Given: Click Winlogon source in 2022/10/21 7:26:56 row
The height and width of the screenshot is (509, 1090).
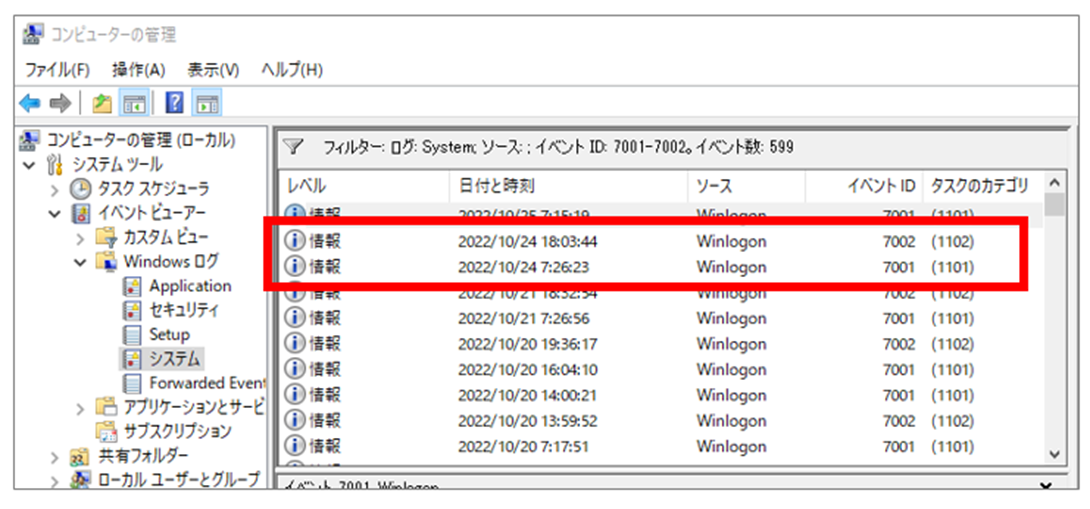Looking at the screenshot, I should pos(731,318).
